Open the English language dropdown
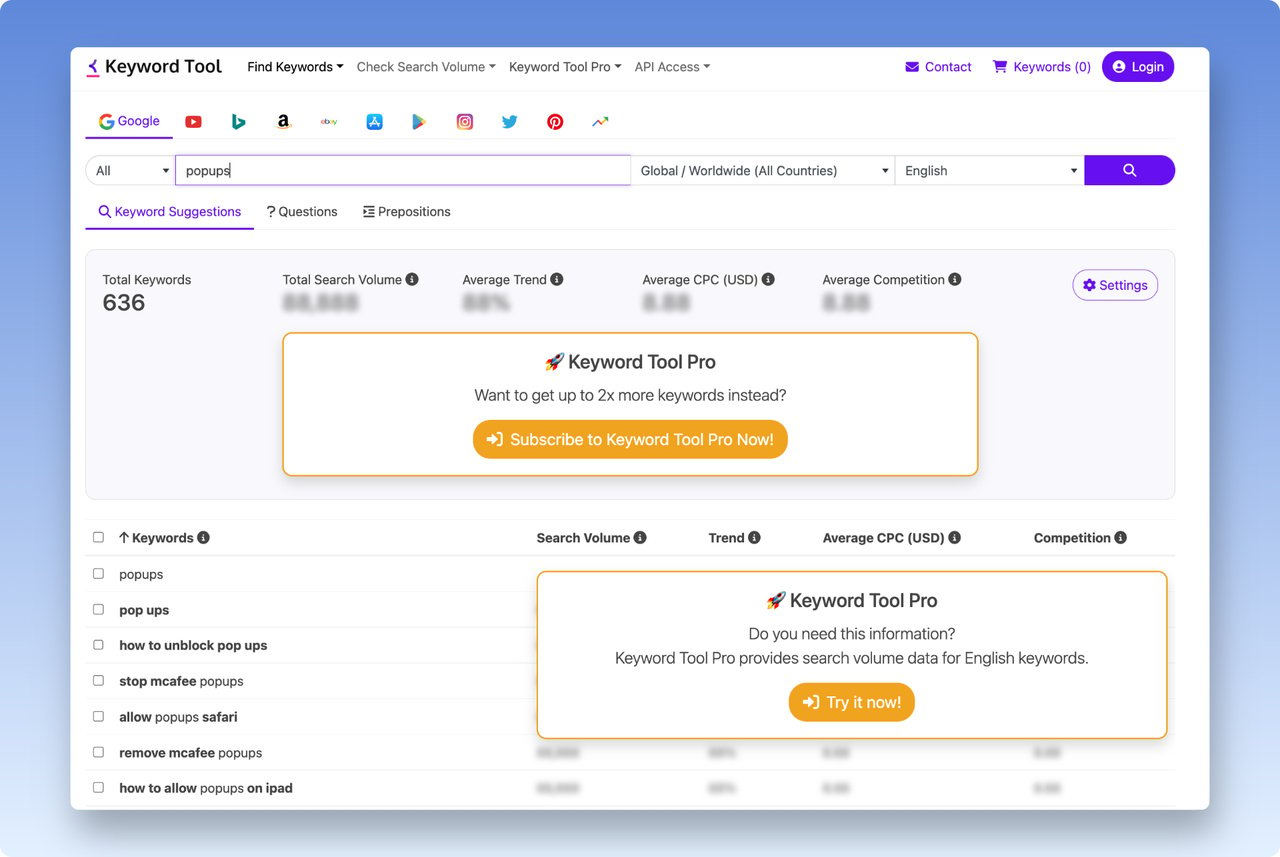This screenshot has height=857, width=1280. tap(989, 170)
